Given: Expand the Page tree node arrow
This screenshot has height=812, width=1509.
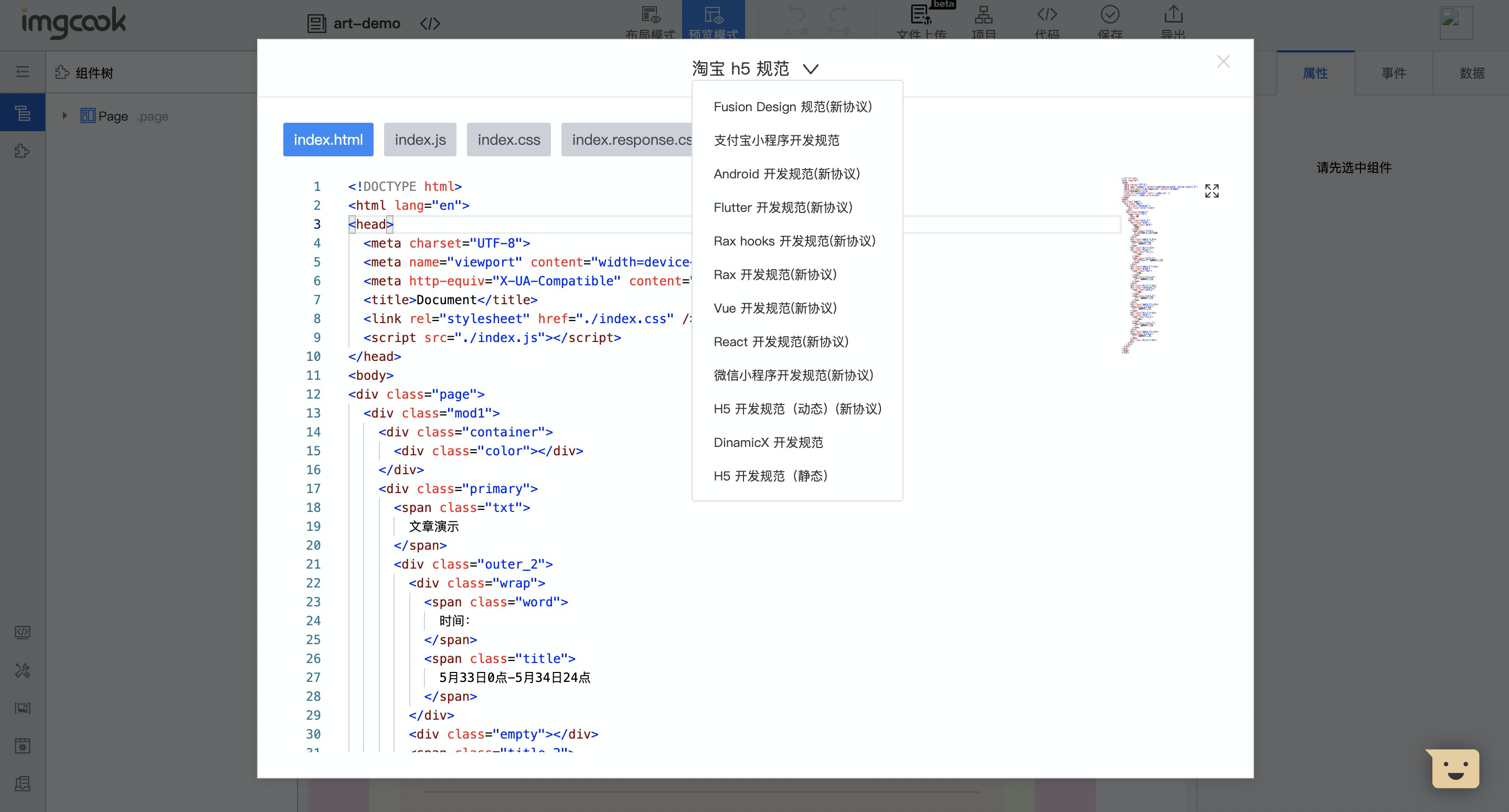Looking at the screenshot, I should click(x=65, y=116).
